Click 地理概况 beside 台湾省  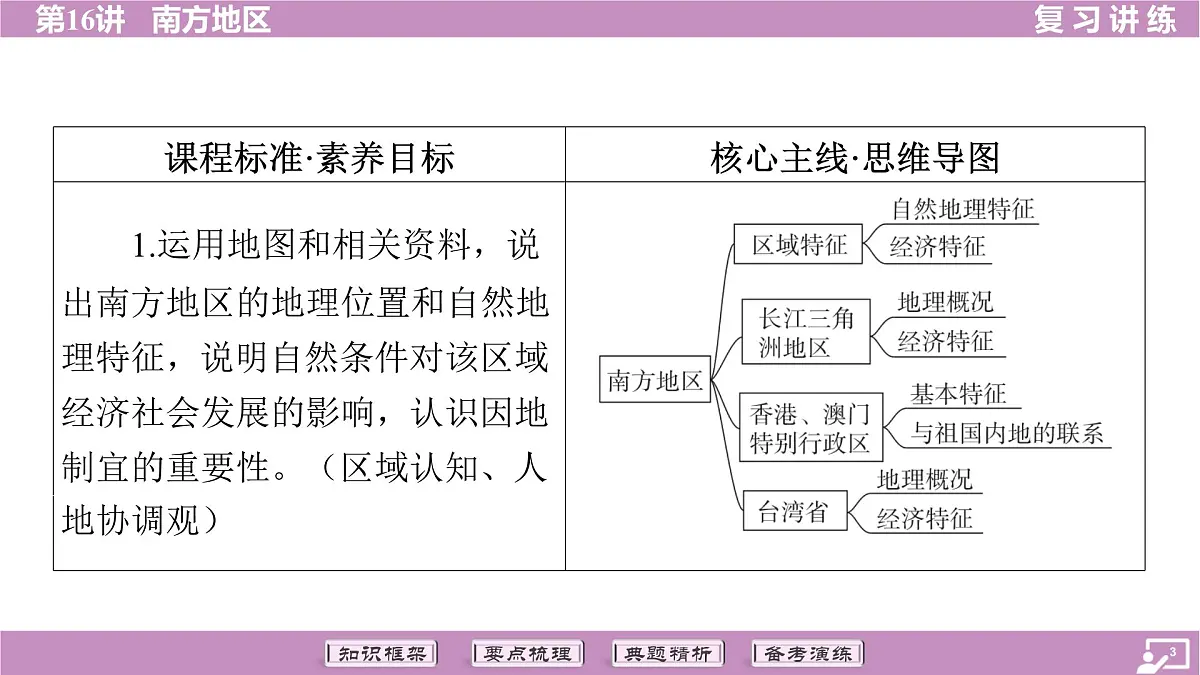pos(924,479)
